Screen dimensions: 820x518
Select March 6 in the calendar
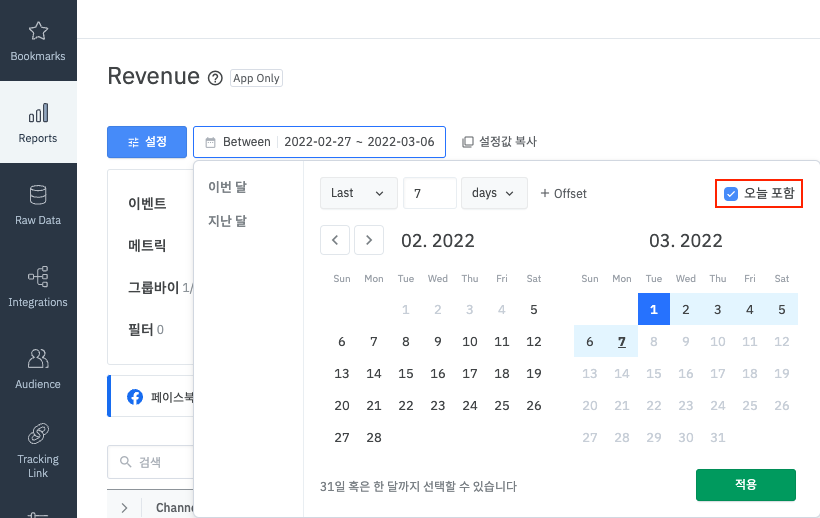coord(590,341)
